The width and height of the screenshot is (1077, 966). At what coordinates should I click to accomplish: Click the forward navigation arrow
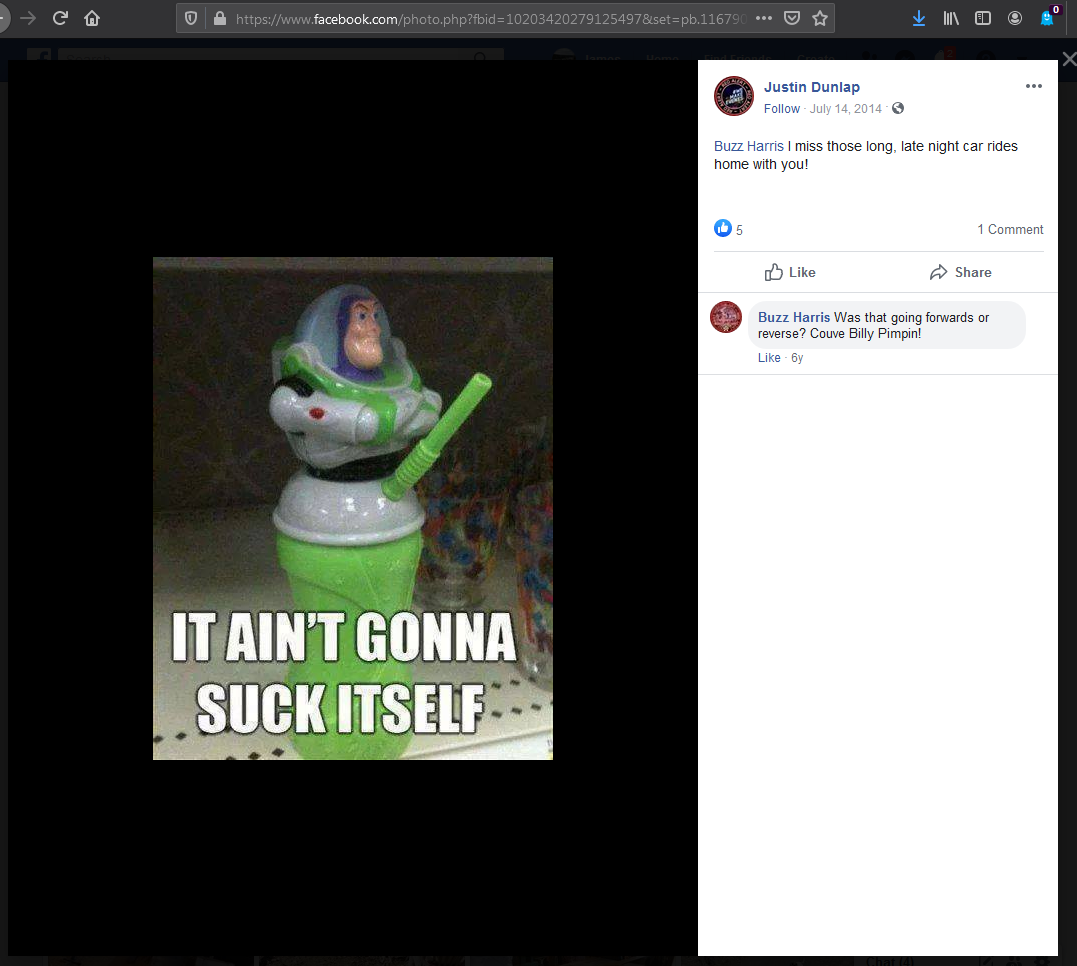pos(28,18)
